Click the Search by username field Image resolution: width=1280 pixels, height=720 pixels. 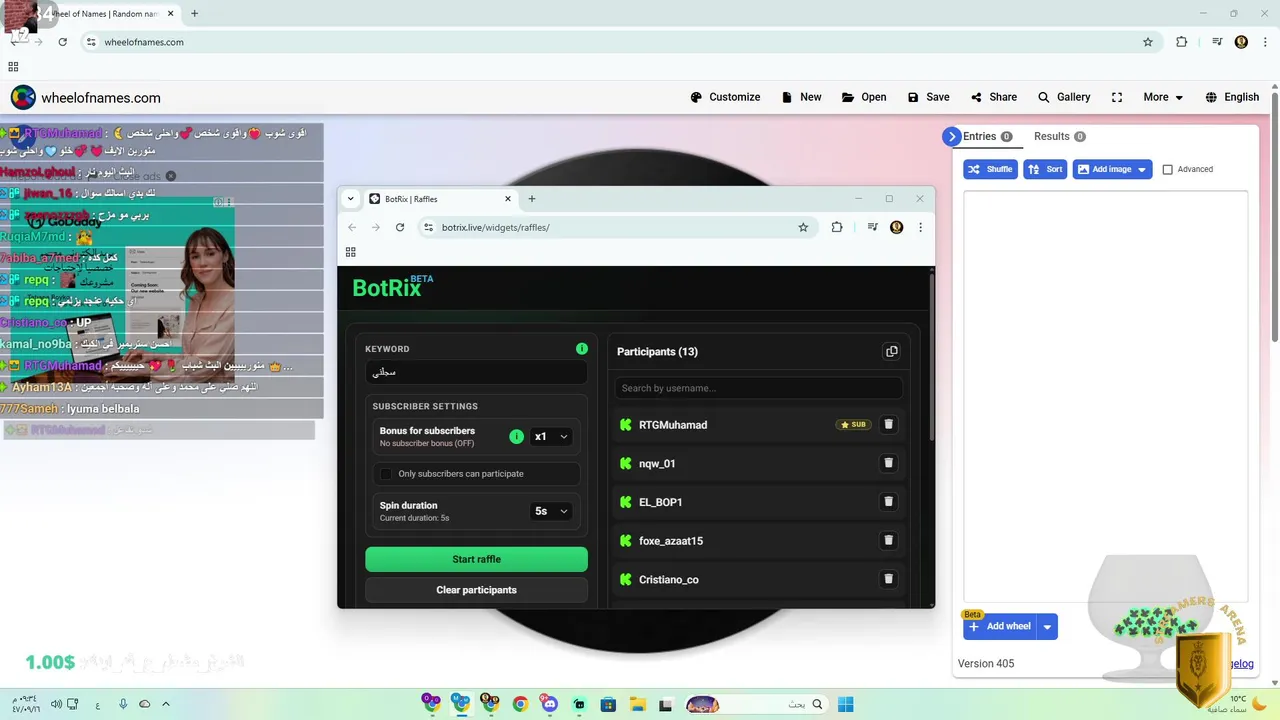pos(758,388)
